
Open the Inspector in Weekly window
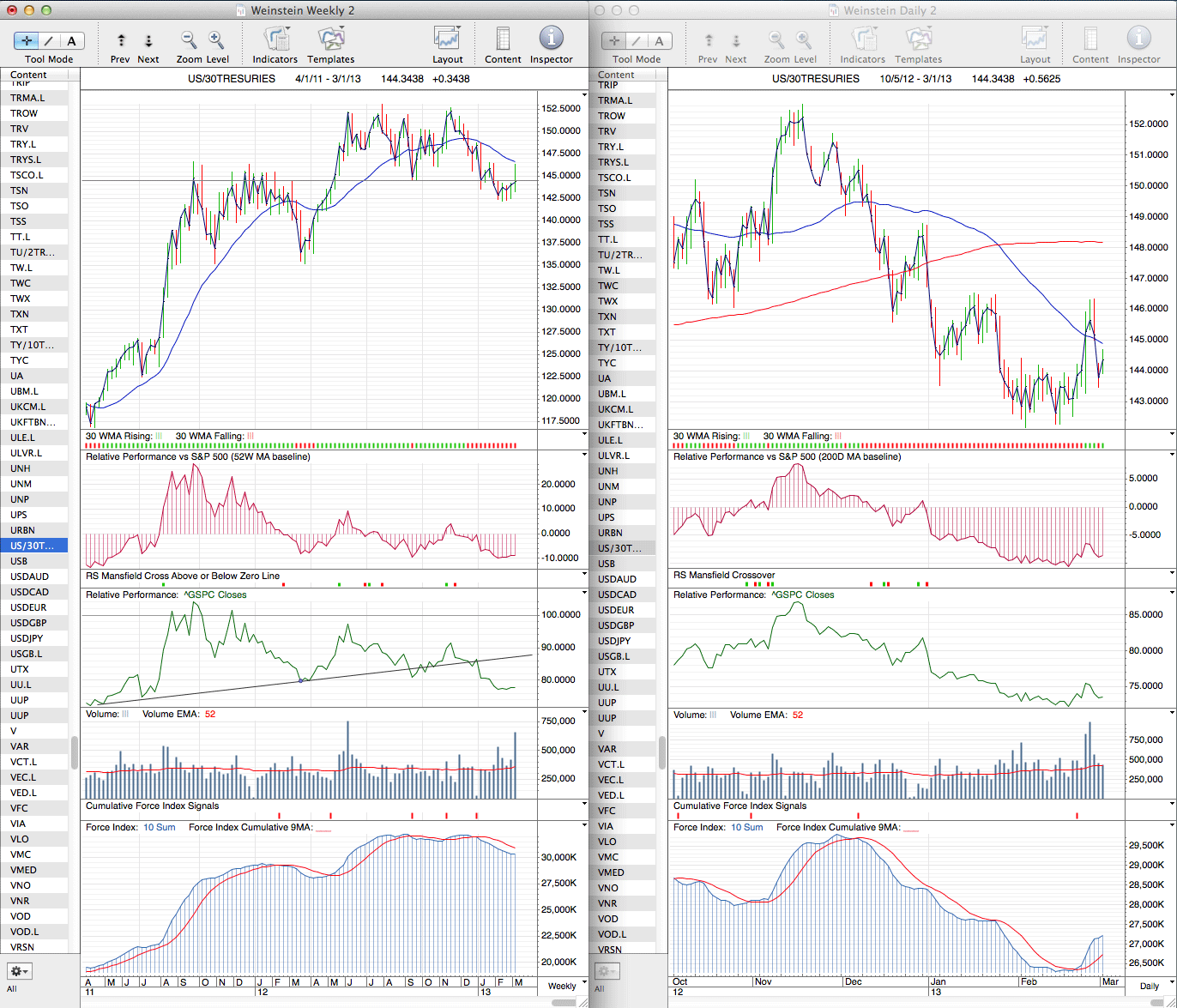pyautogui.click(x=551, y=40)
